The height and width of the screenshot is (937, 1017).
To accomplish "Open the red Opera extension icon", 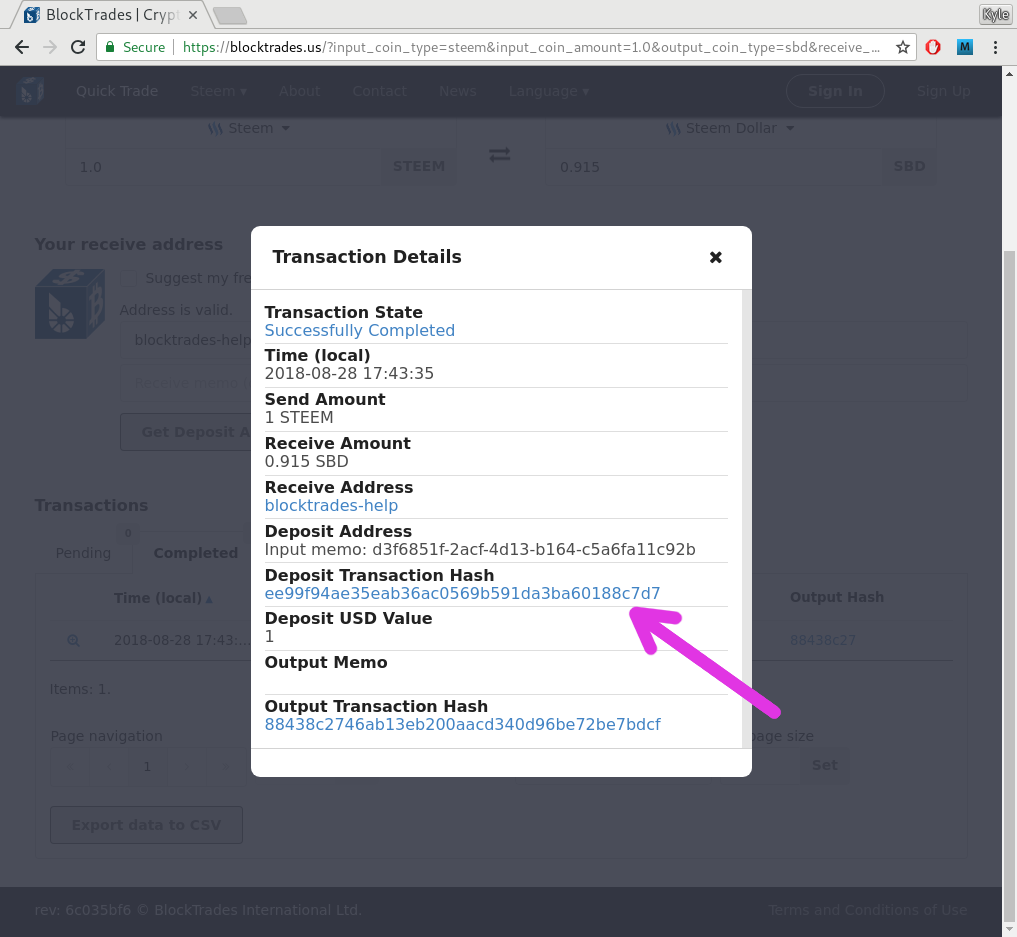I will pos(933,47).
